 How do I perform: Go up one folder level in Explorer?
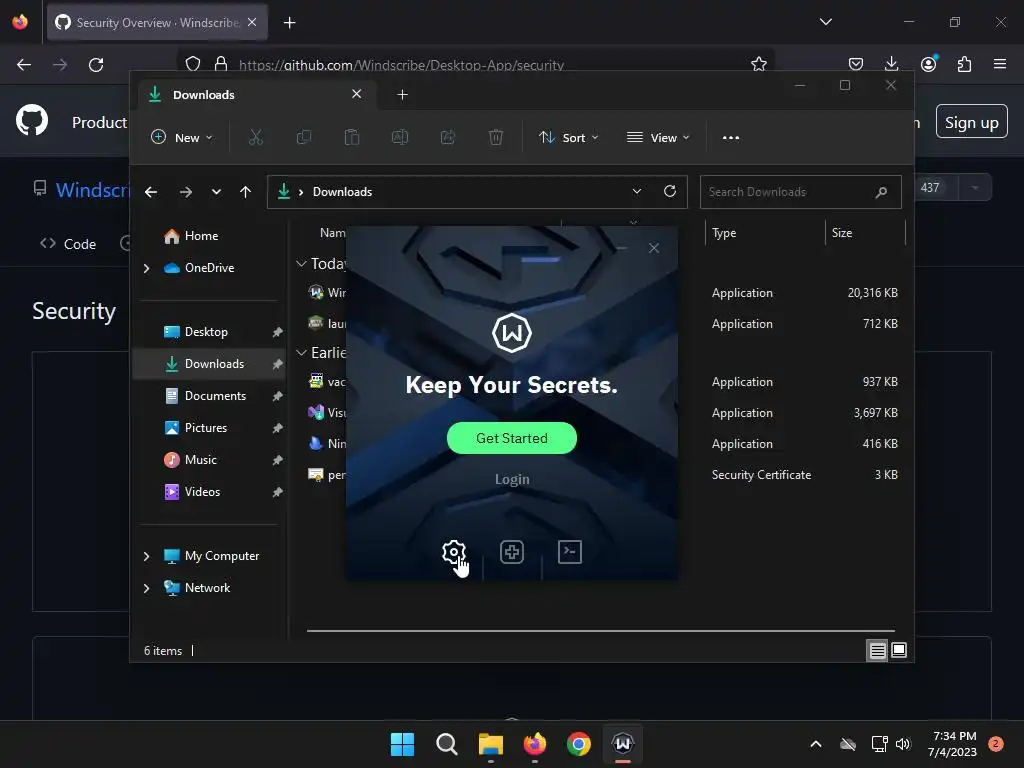tap(245, 192)
